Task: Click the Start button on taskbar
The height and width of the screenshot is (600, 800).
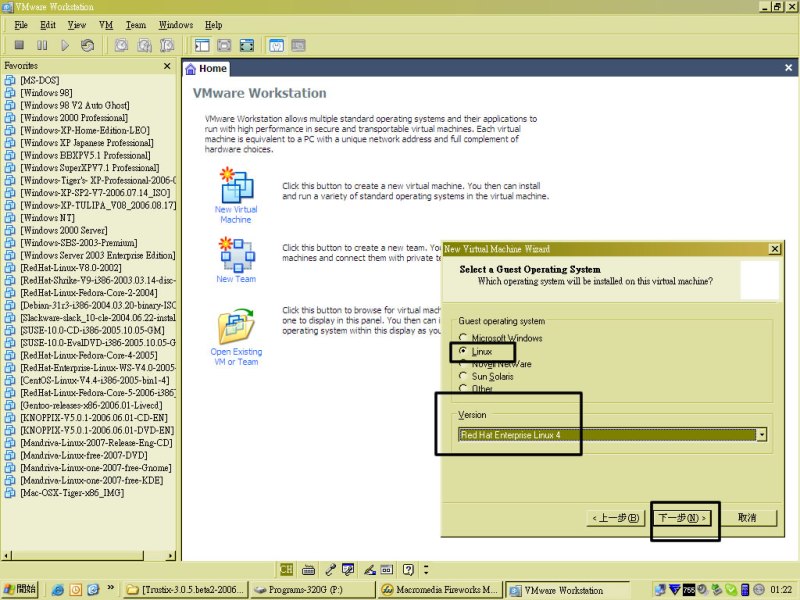Action: (20, 589)
